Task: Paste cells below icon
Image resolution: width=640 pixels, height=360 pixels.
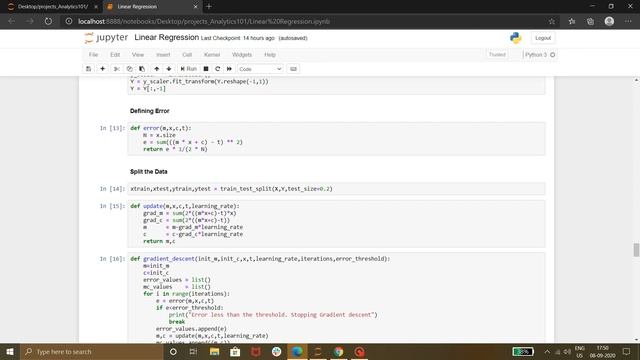Action: click(142, 69)
